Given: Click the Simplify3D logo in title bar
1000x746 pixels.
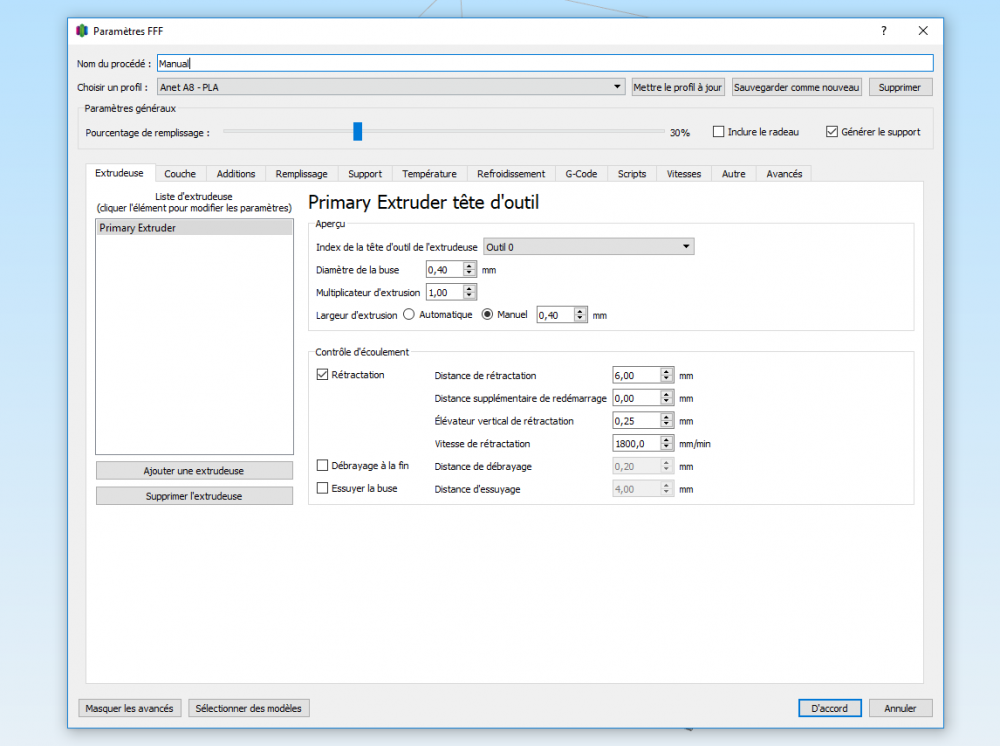Looking at the screenshot, I should point(82,31).
